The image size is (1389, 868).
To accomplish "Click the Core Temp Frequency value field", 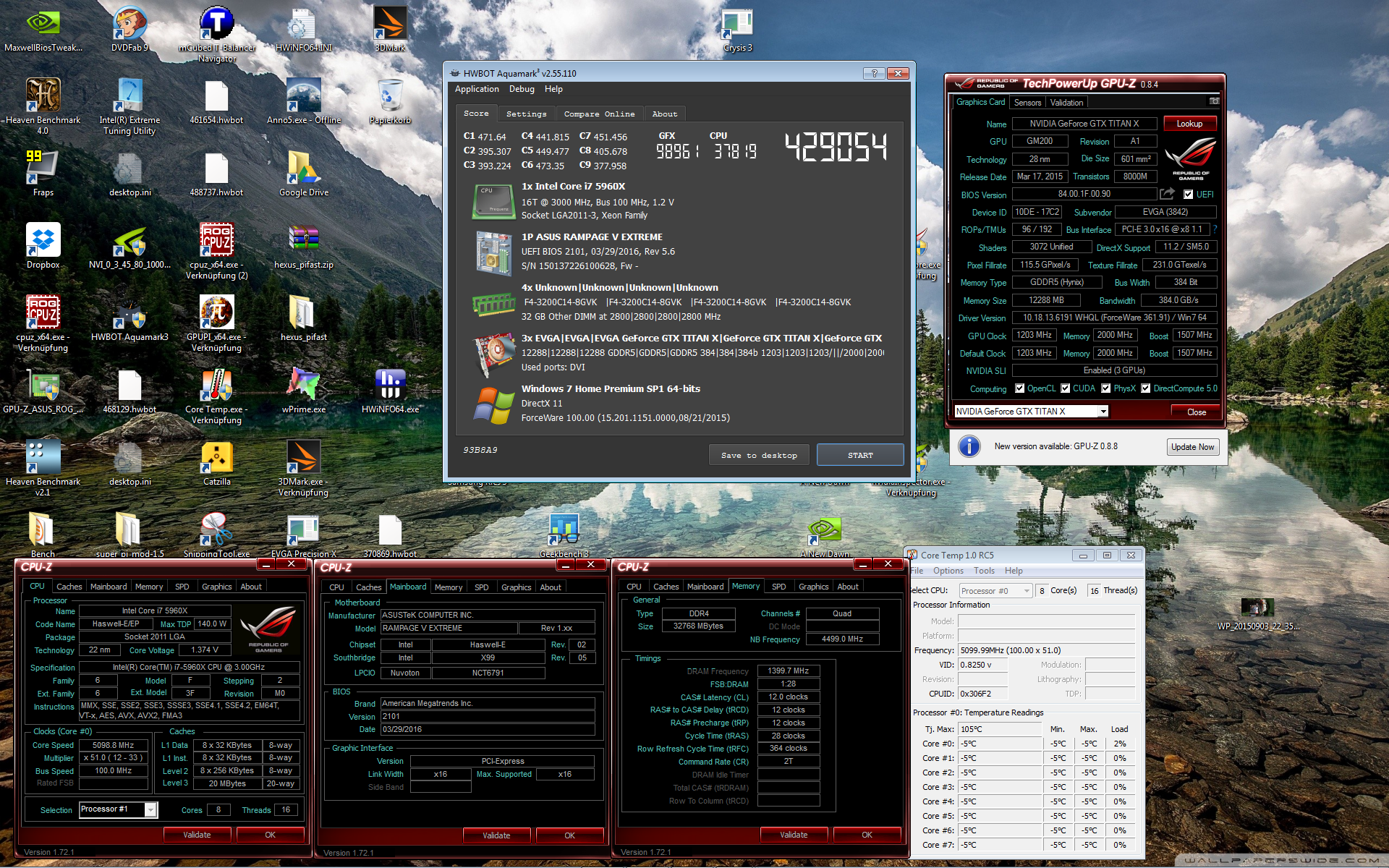I will click(1046, 650).
